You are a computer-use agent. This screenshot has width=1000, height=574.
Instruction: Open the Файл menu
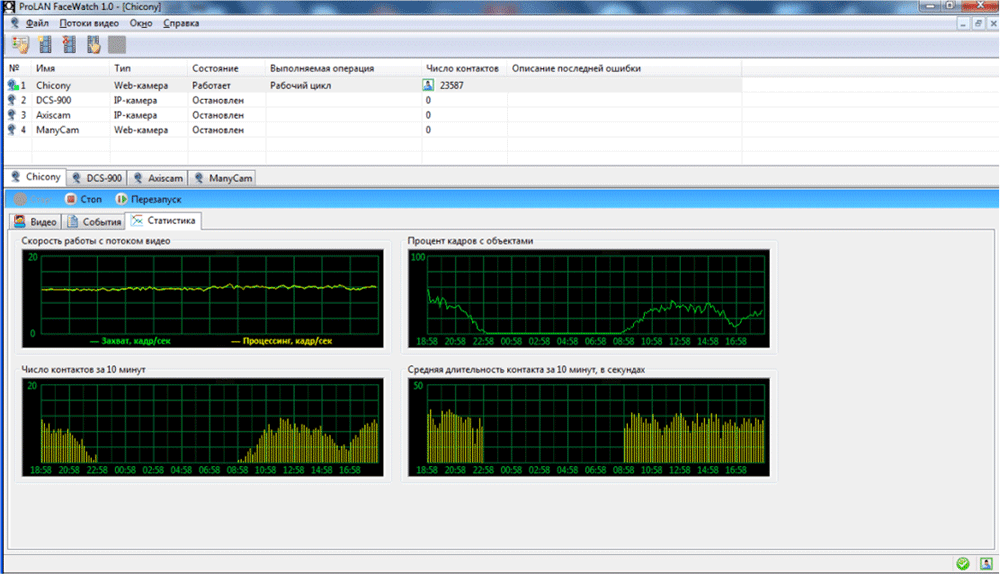[x=37, y=23]
